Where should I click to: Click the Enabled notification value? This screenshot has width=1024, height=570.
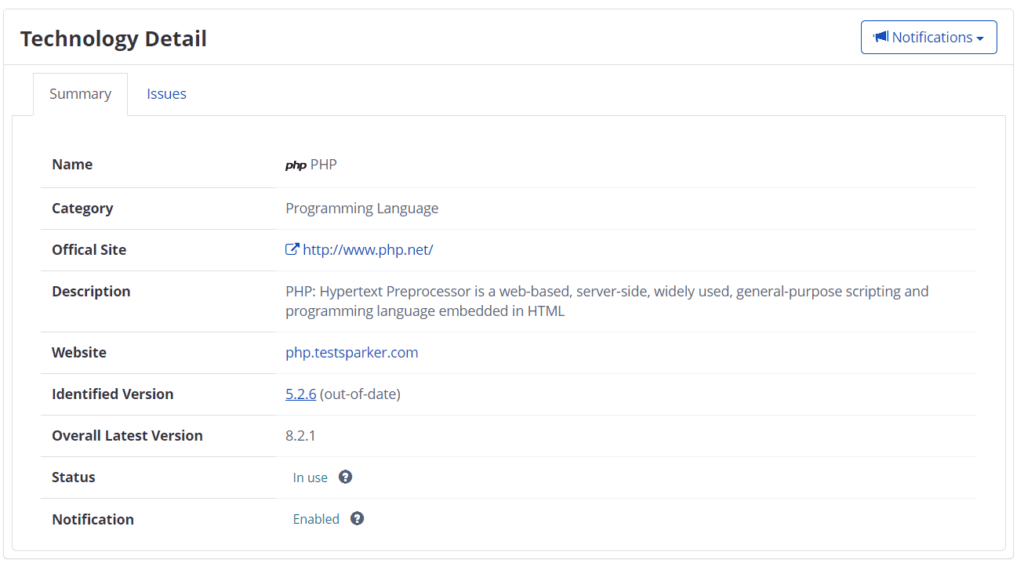(x=316, y=519)
